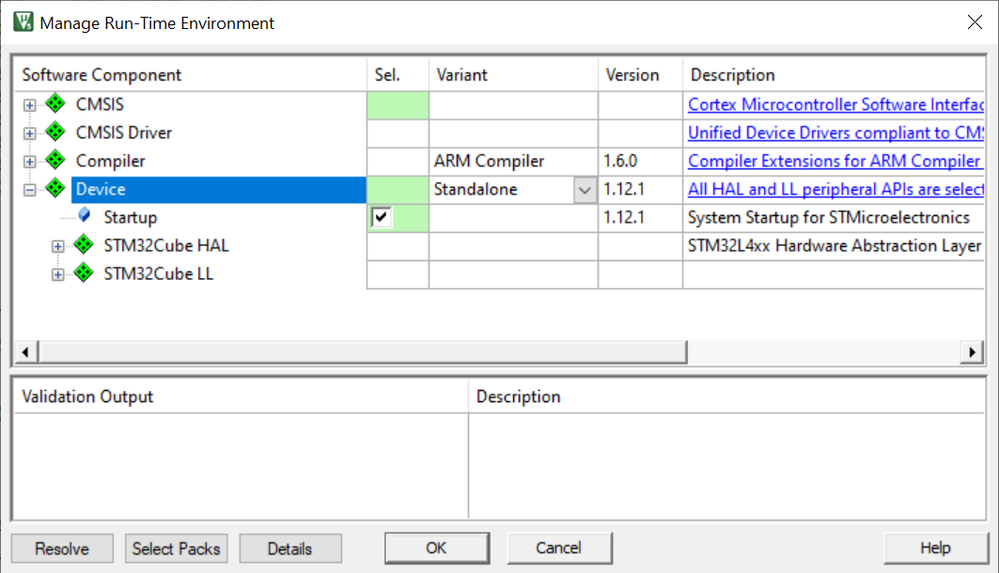Select the CMSIS row label

pyautogui.click(x=100, y=104)
